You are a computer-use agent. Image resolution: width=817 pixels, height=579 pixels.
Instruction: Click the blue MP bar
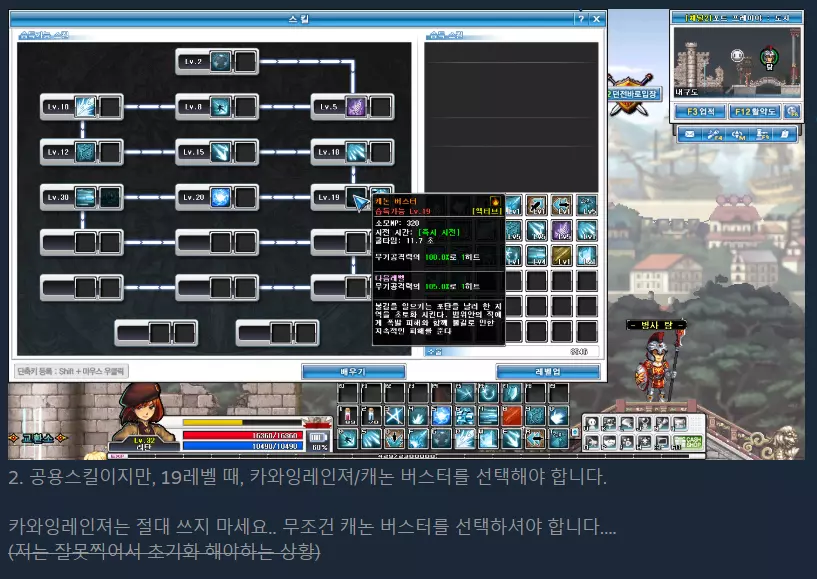[x=243, y=446]
